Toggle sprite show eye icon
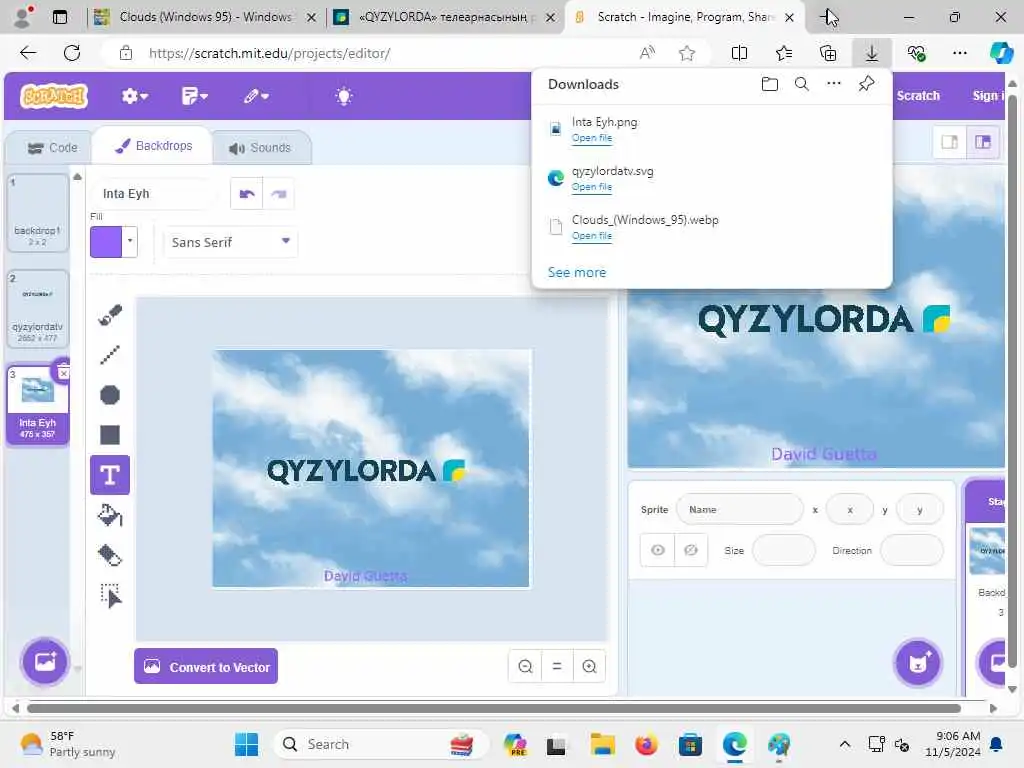 coord(658,550)
